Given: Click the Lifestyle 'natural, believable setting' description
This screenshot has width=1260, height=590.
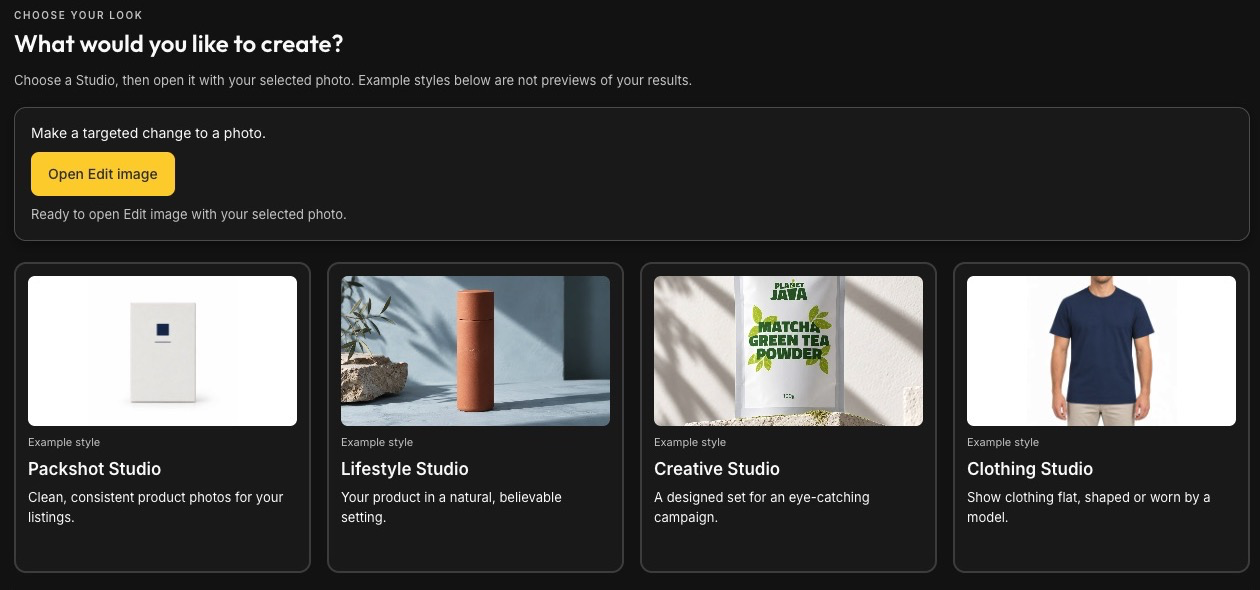Looking at the screenshot, I should click(x=451, y=507).
